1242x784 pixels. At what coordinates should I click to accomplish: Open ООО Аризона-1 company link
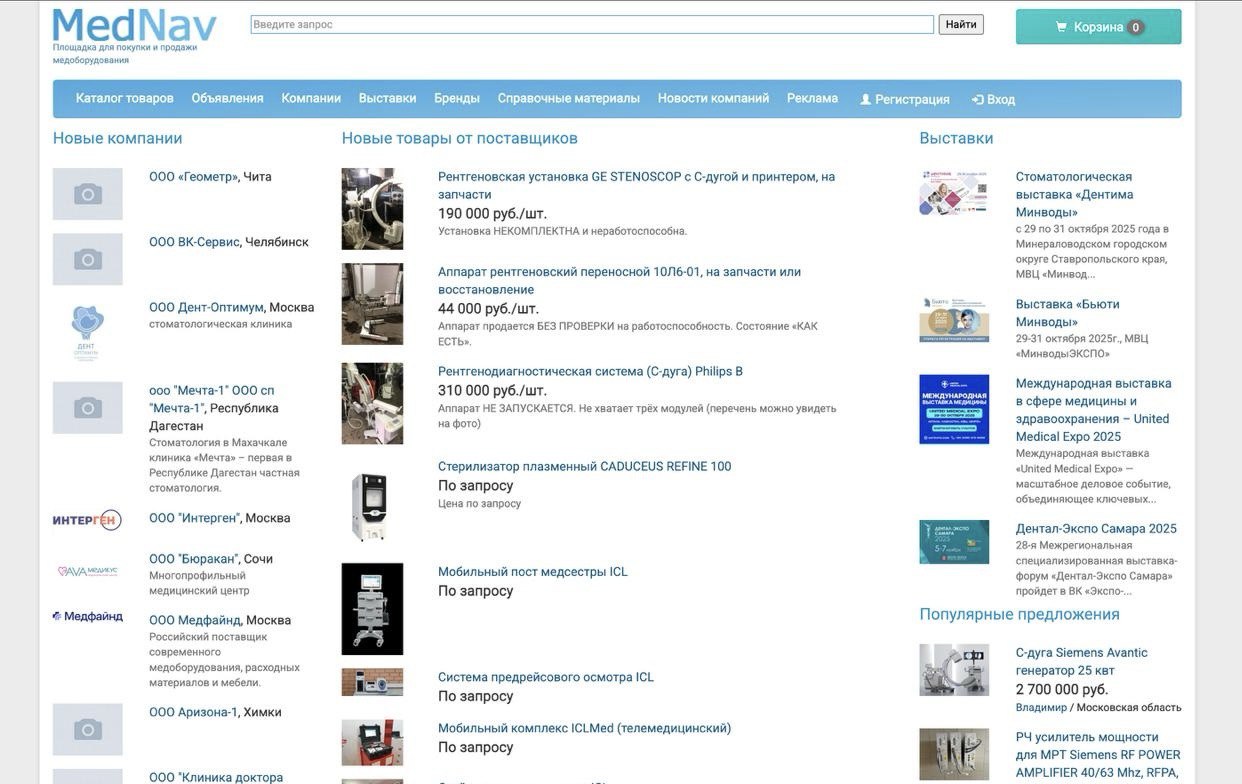(x=193, y=712)
